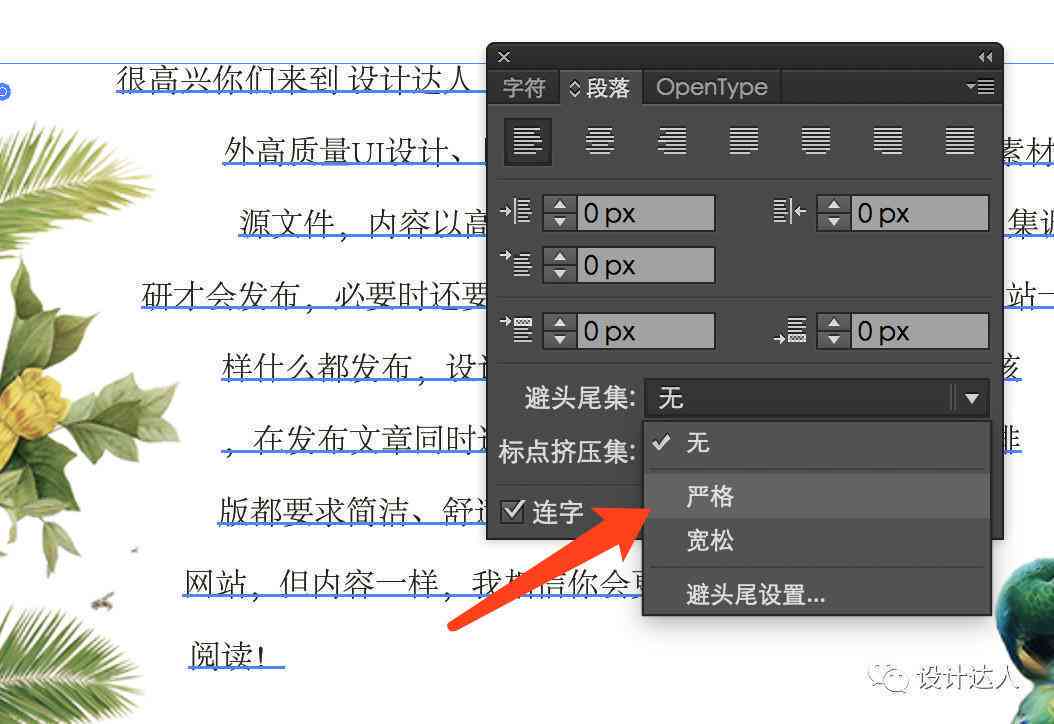Select align right paragraph icon

(x=672, y=142)
